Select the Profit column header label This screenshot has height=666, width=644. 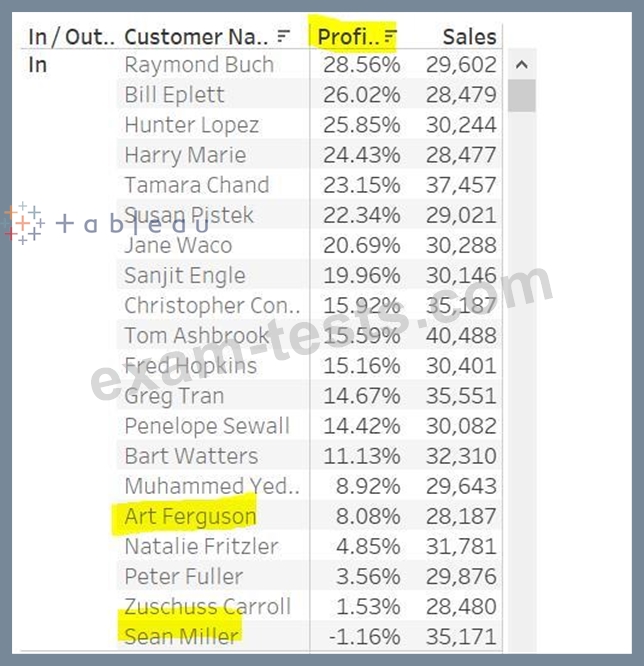(x=348, y=37)
